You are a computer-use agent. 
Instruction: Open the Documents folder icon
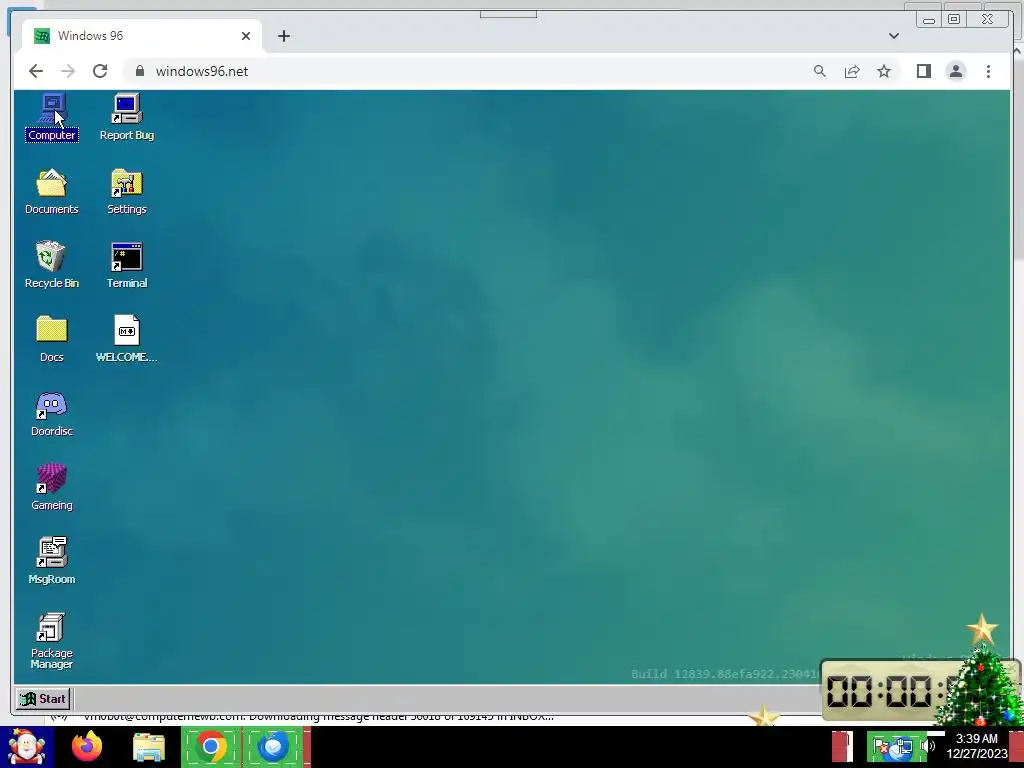point(52,191)
